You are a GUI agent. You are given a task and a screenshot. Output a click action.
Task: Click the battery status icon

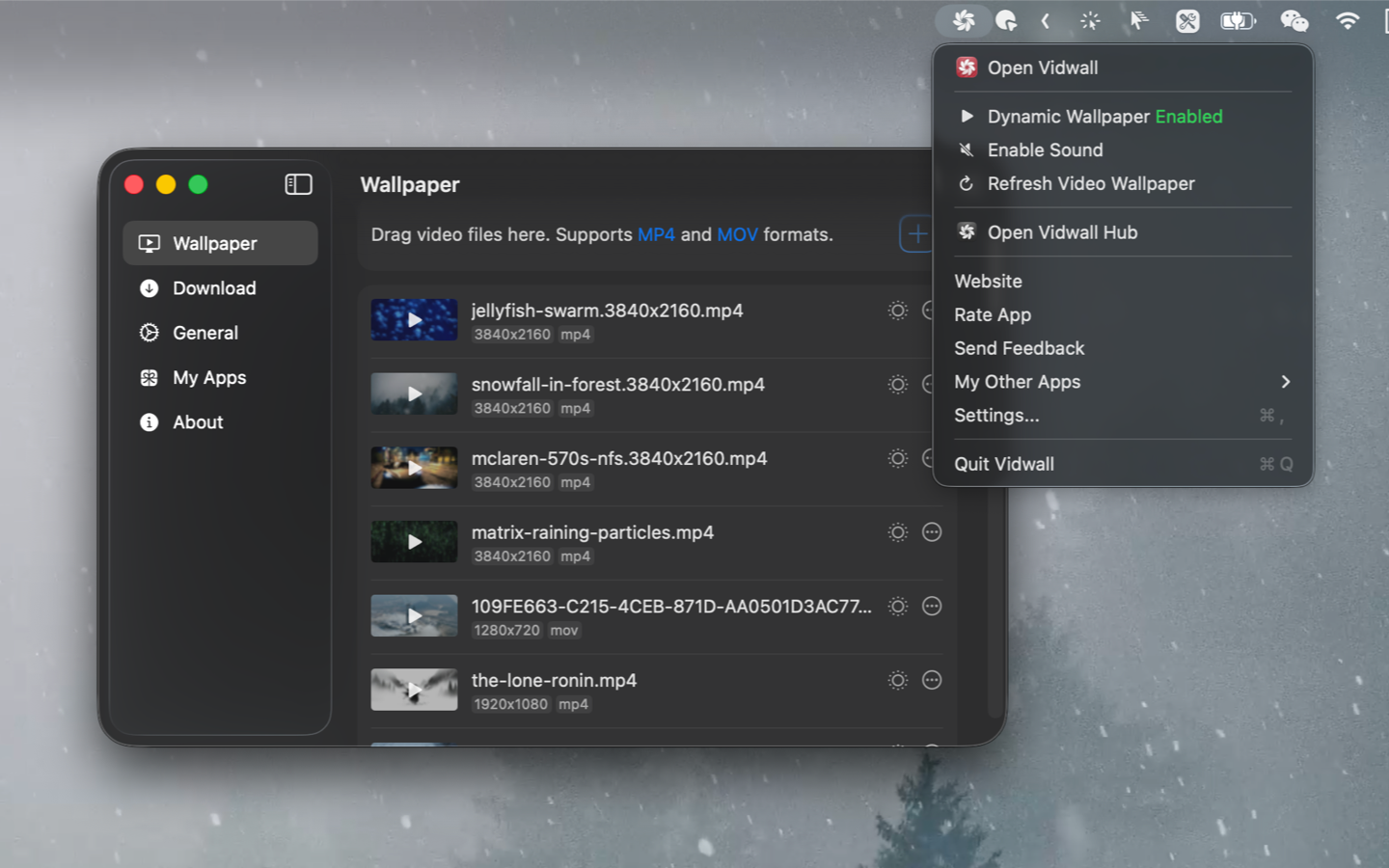pyautogui.click(x=1238, y=20)
